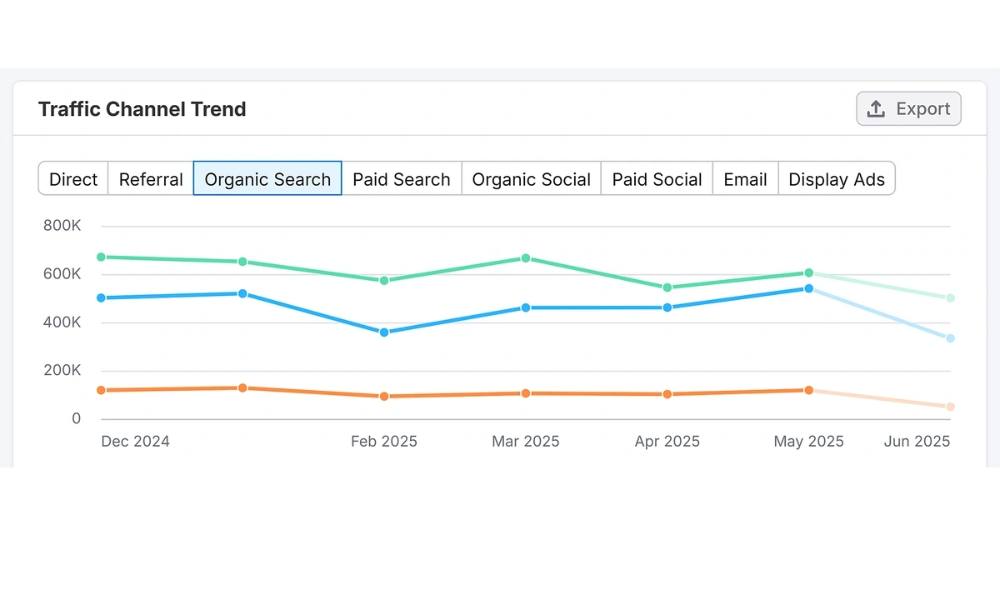Select the Referral tab
This screenshot has height=600, width=1000.
[x=150, y=179]
